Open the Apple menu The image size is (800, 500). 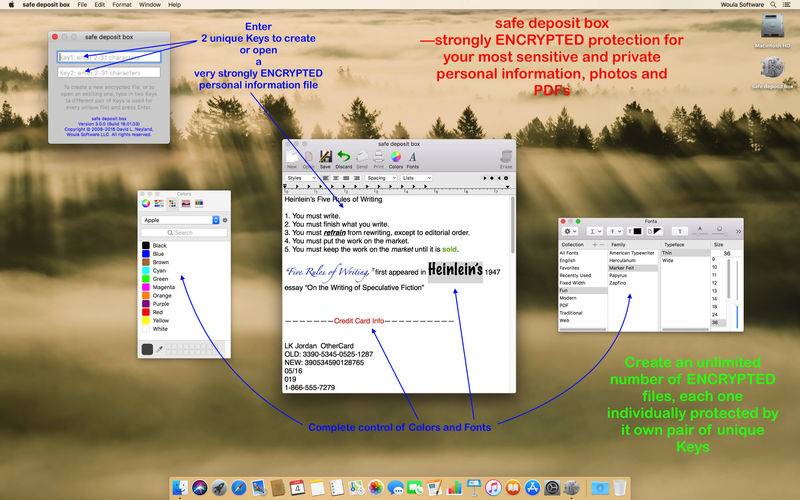[11, 5]
